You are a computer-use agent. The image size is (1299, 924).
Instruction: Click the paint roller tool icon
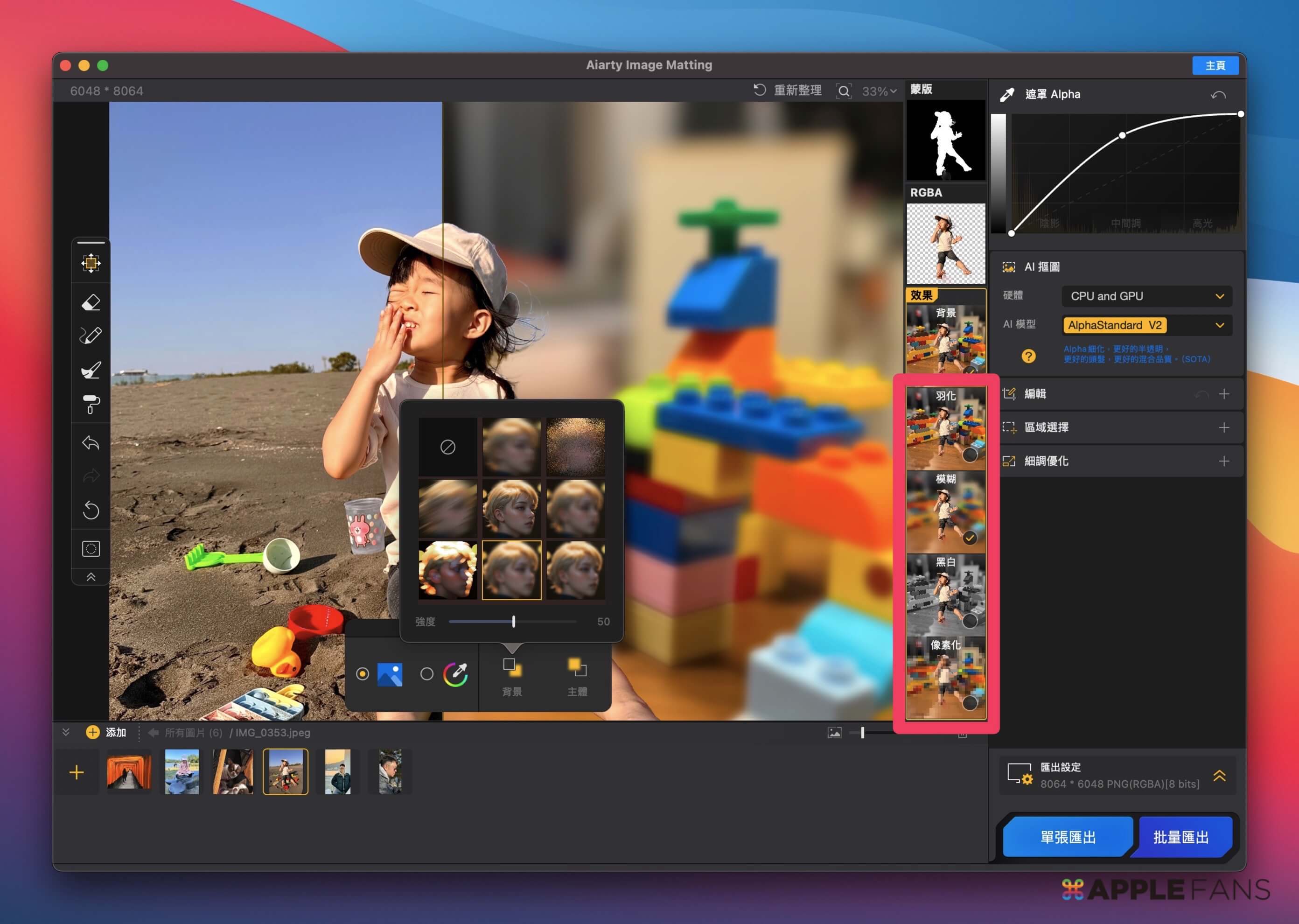click(x=91, y=405)
